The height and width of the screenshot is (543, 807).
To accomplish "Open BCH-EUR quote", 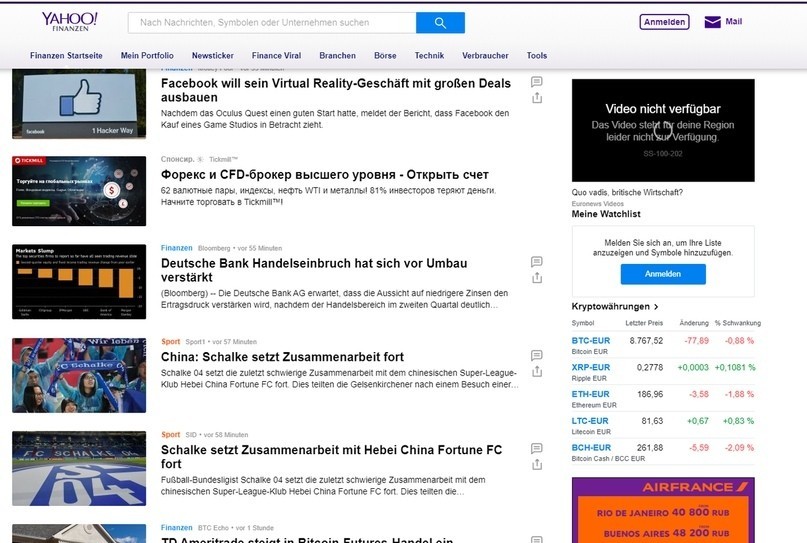I will click(x=591, y=448).
